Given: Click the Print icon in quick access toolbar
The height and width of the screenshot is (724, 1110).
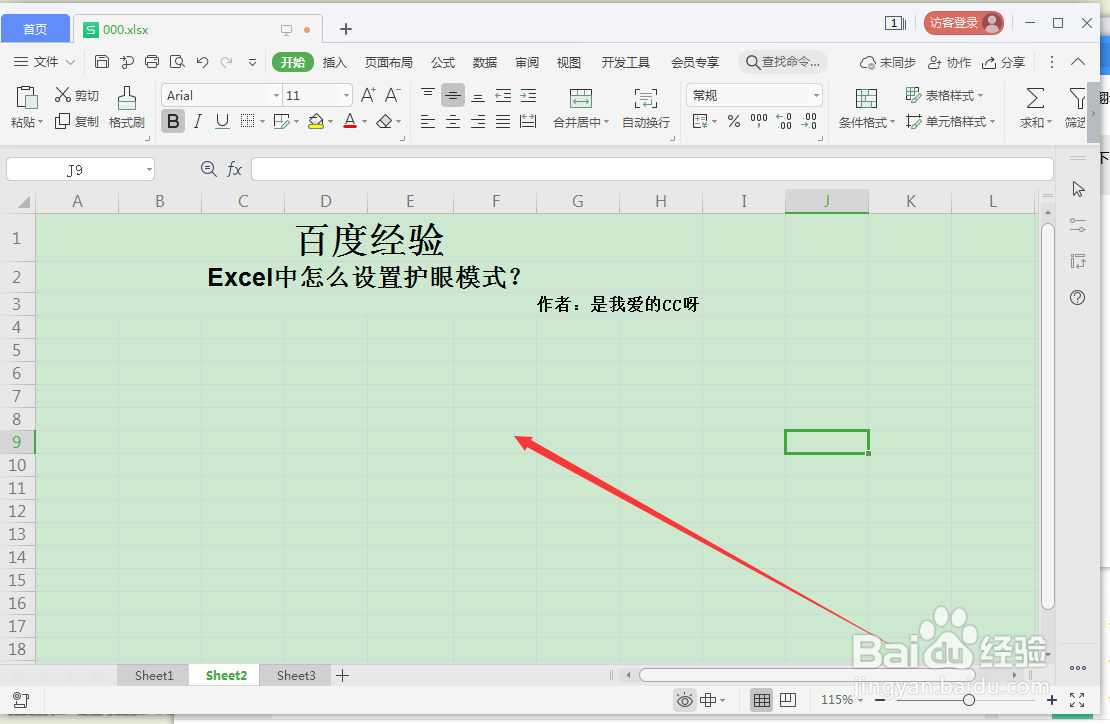Looking at the screenshot, I should click(x=151, y=62).
